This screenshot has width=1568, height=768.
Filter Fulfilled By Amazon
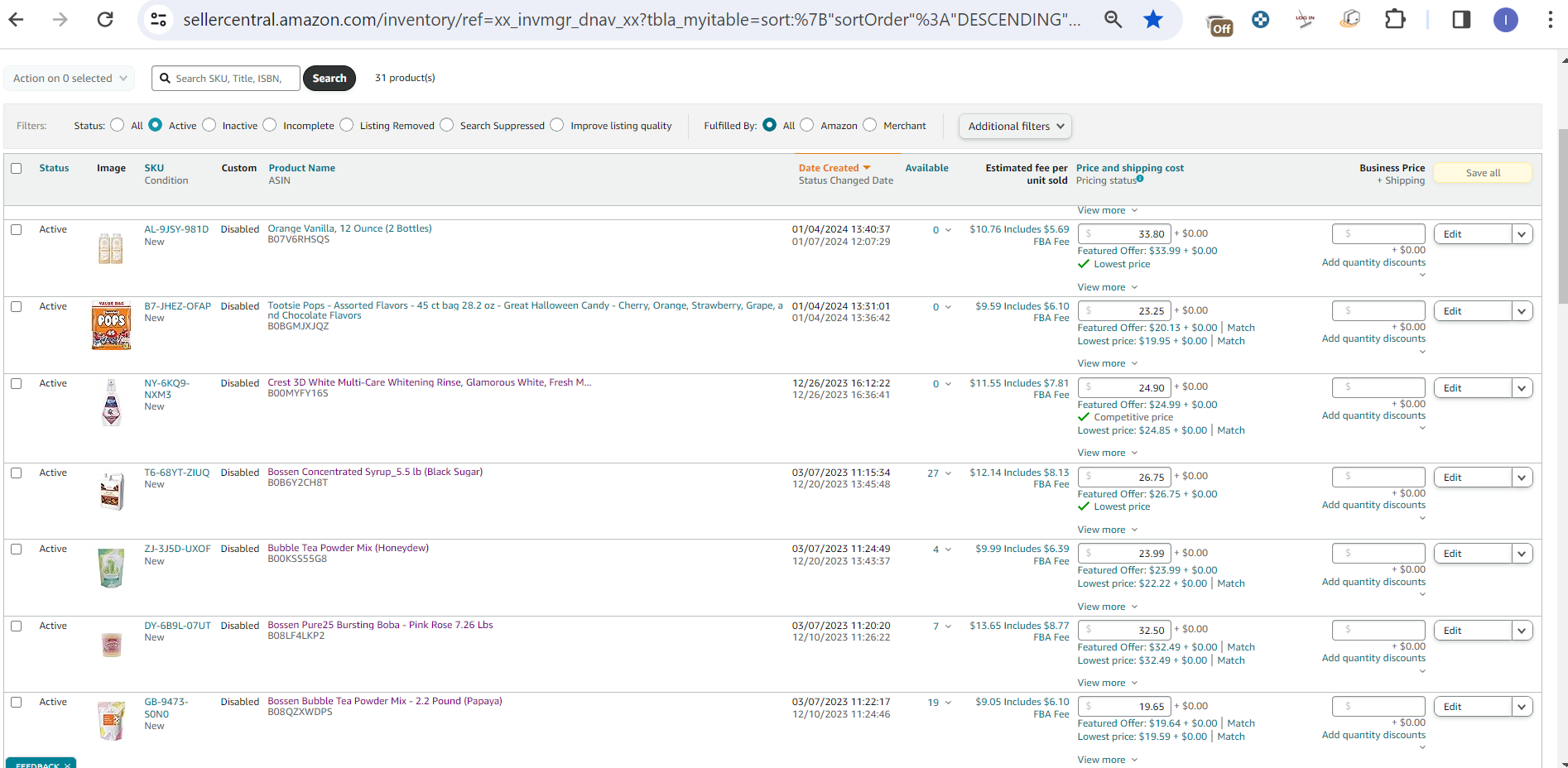[807, 125]
